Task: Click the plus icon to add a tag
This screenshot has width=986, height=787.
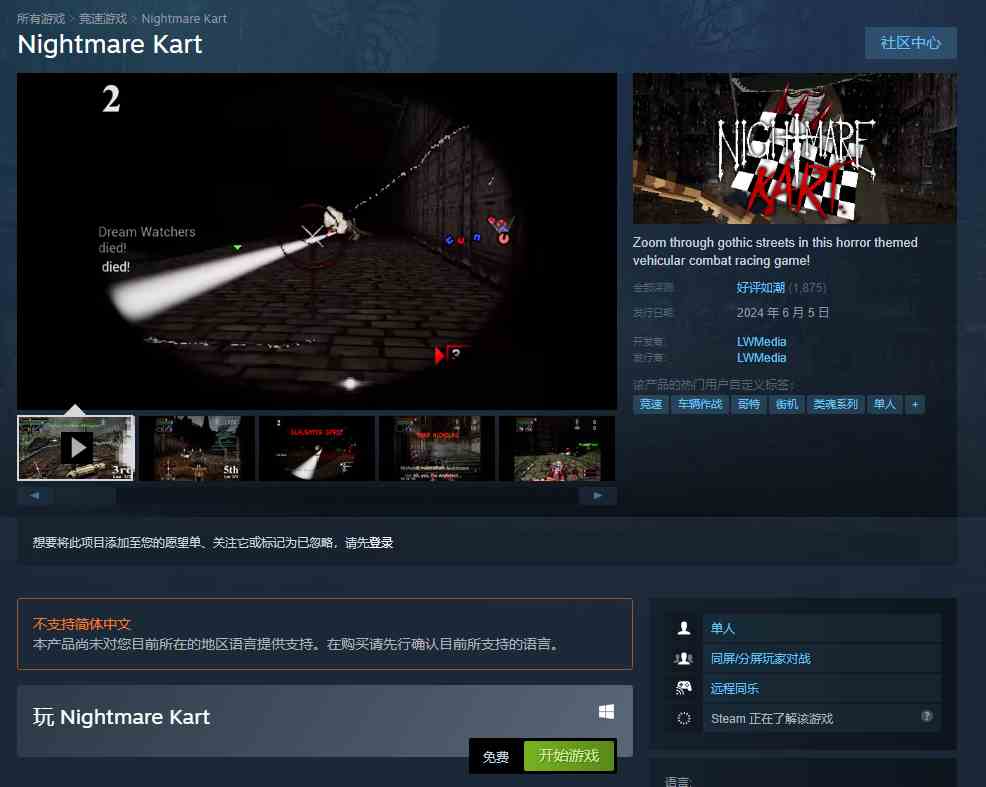Action: 915,404
